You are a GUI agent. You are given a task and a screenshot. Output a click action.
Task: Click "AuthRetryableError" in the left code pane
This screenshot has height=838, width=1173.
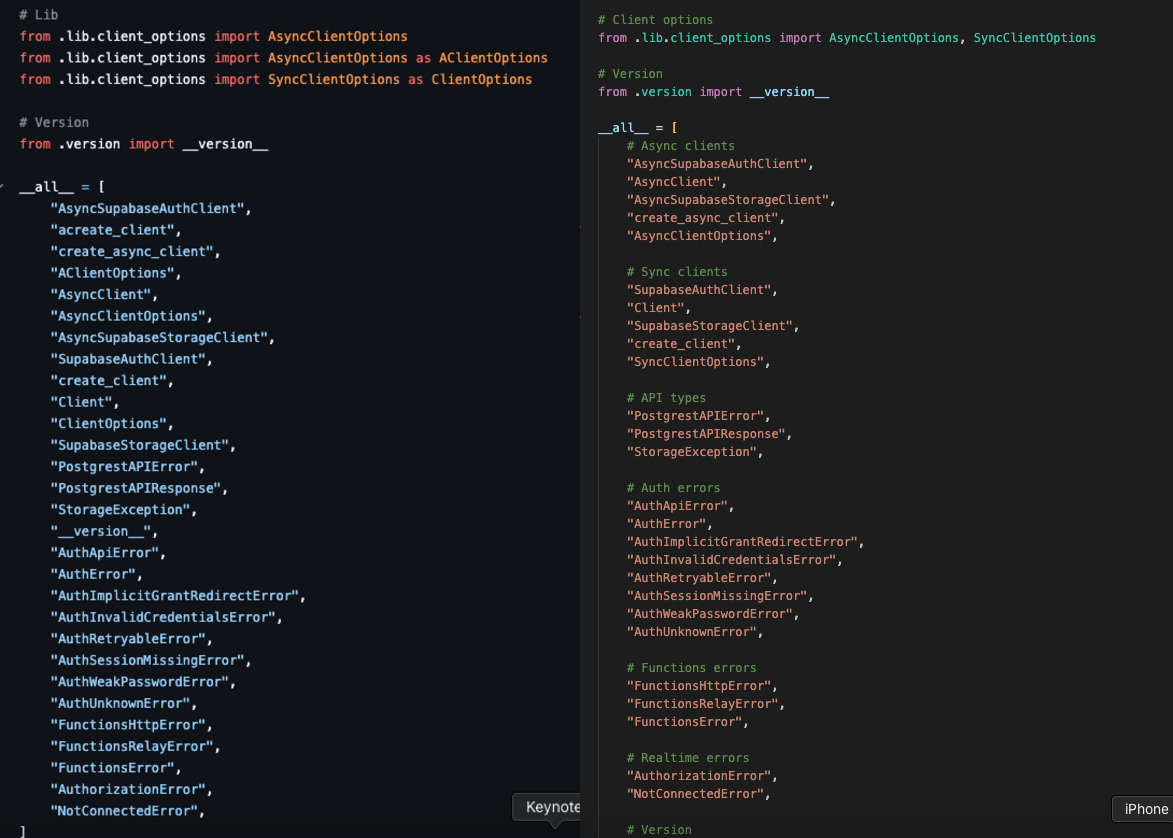pos(131,638)
